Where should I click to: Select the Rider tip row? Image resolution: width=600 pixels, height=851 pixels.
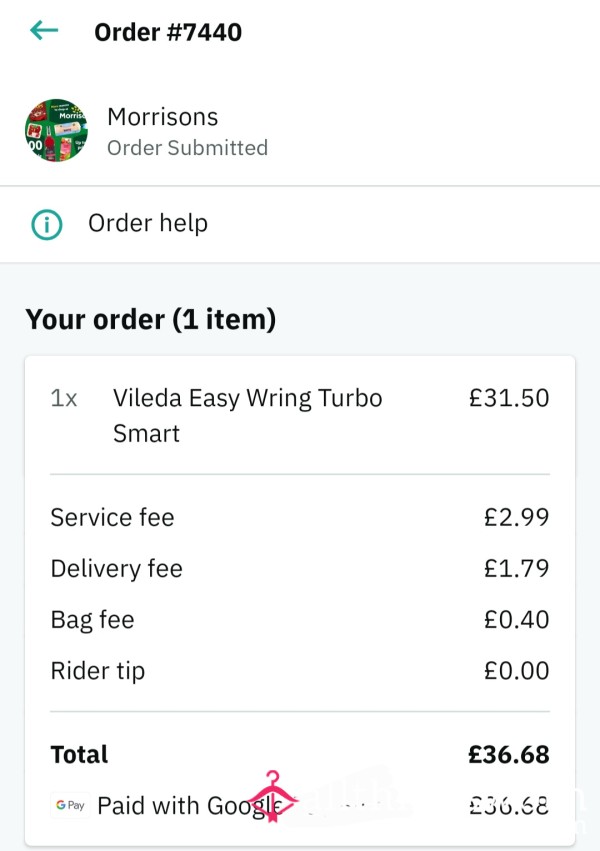[300, 671]
